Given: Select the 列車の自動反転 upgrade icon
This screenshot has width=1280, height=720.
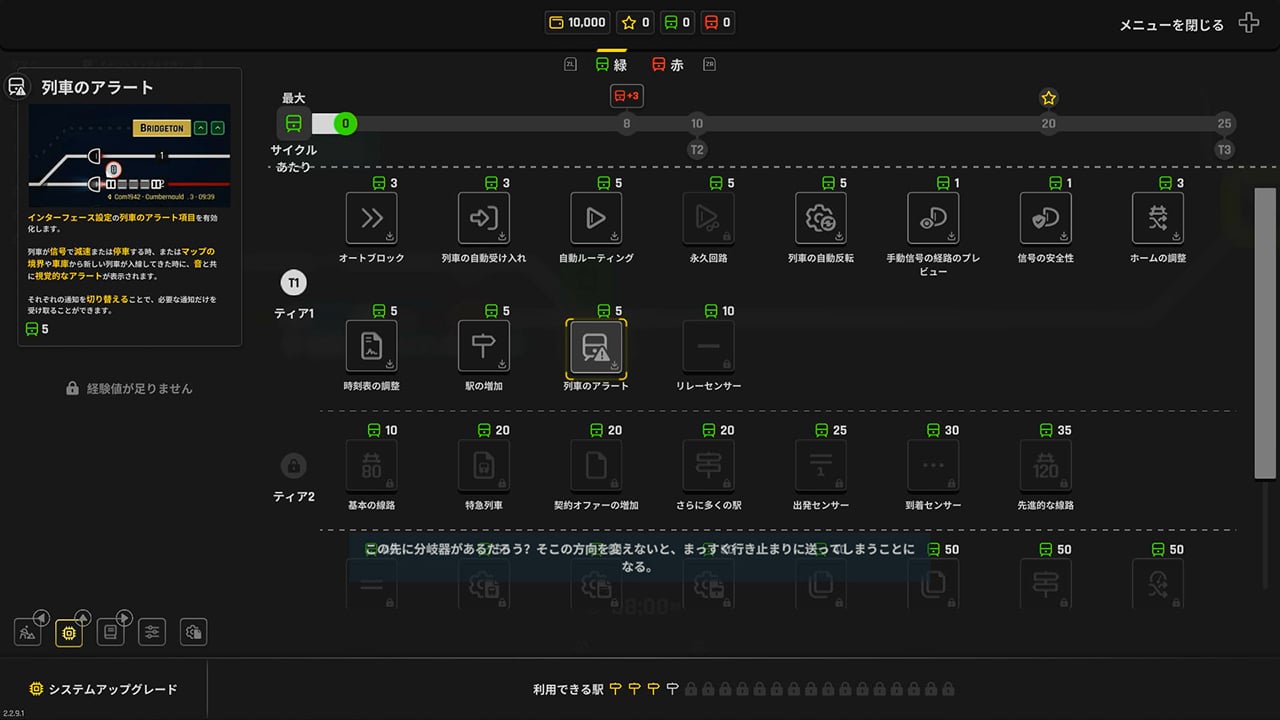Looking at the screenshot, I should pos(821,218).
